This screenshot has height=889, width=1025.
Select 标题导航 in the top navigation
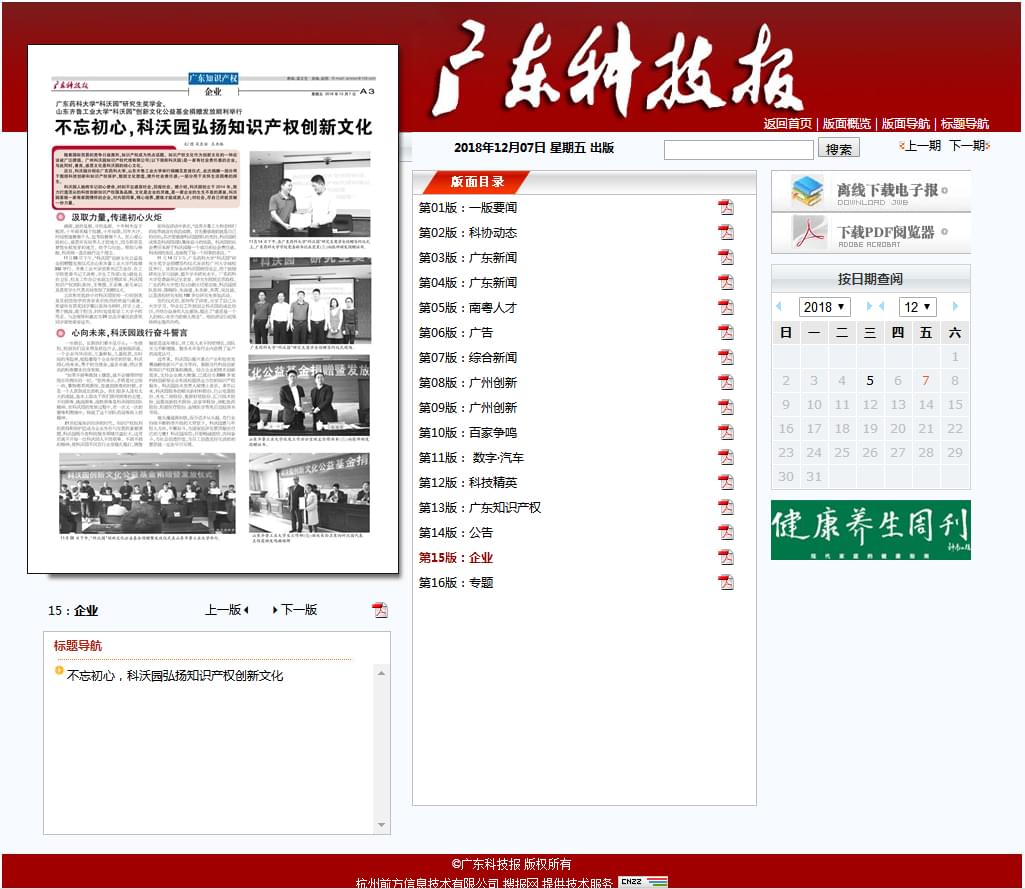click(x=964, y=124)
